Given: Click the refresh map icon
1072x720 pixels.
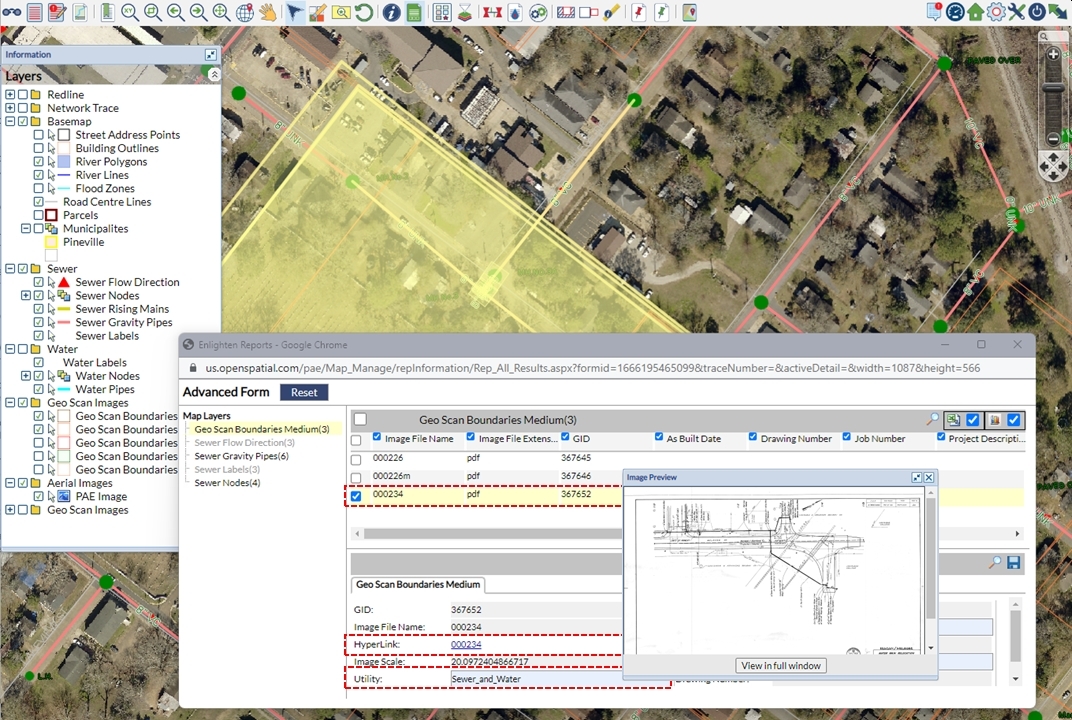Looking at the screenshot, I should click(364, 12).
